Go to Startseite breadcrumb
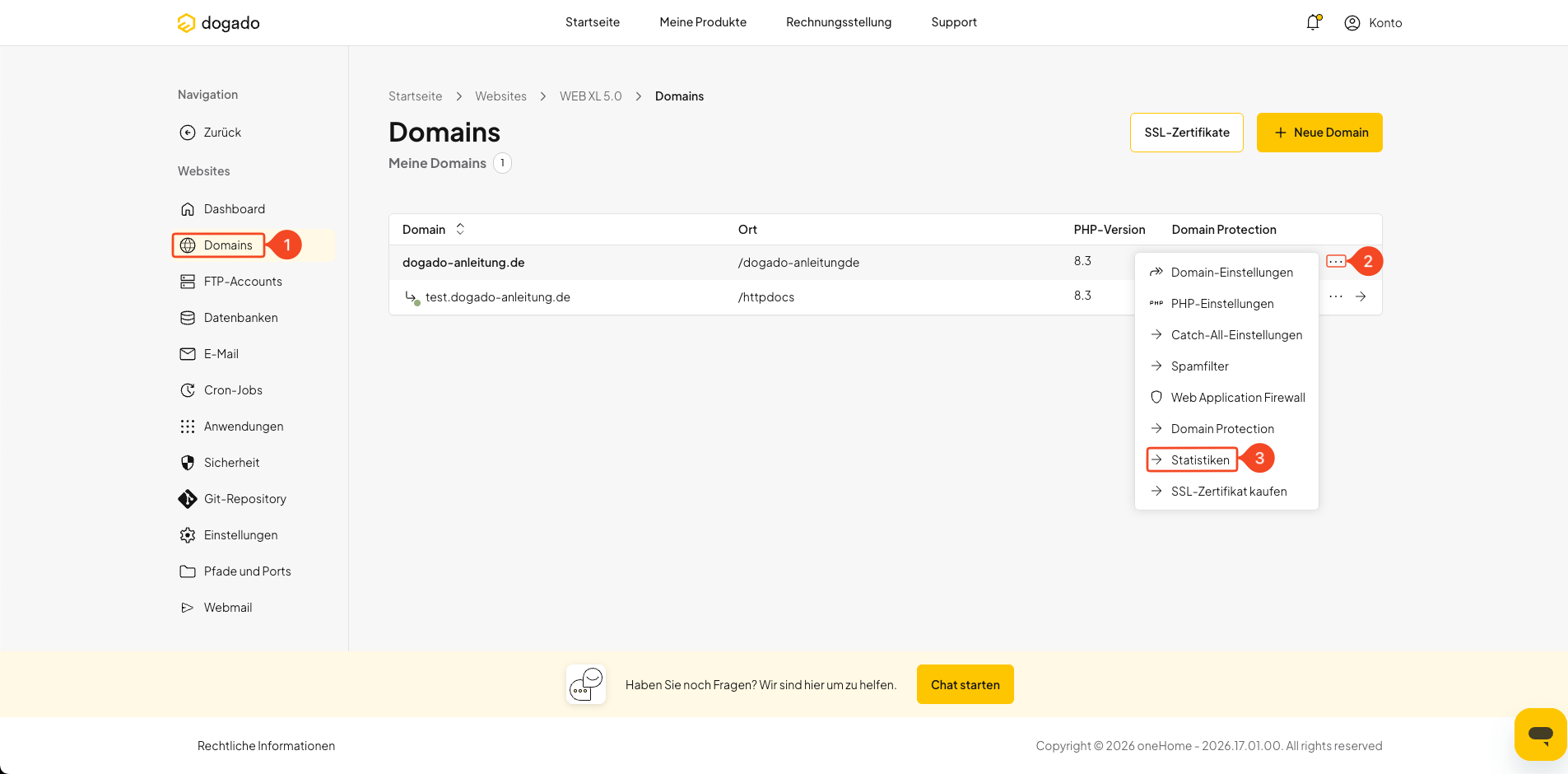The width and height of the screenshot is (1568, 774). pos(416,96)
